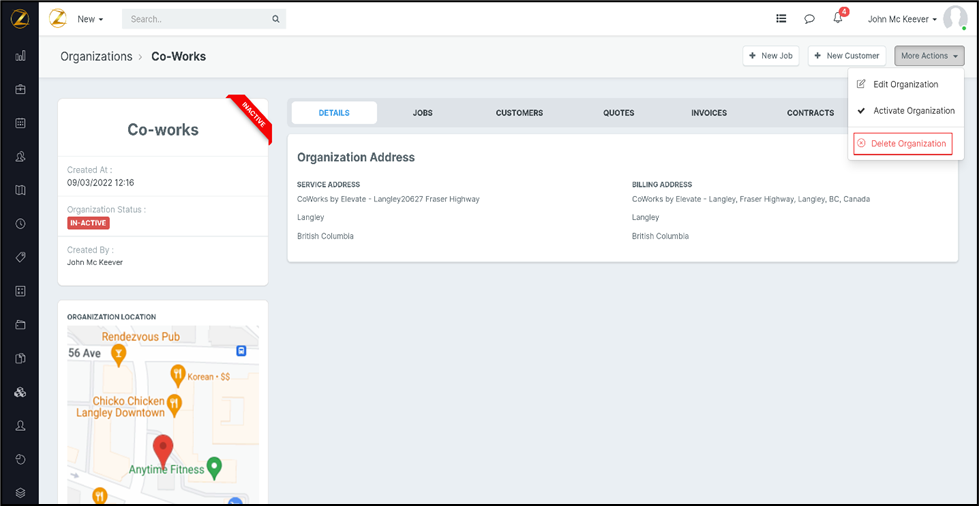Click the red map pin marker
The image size is (979, 506).
pyautogui.click(x=163, y=451)
